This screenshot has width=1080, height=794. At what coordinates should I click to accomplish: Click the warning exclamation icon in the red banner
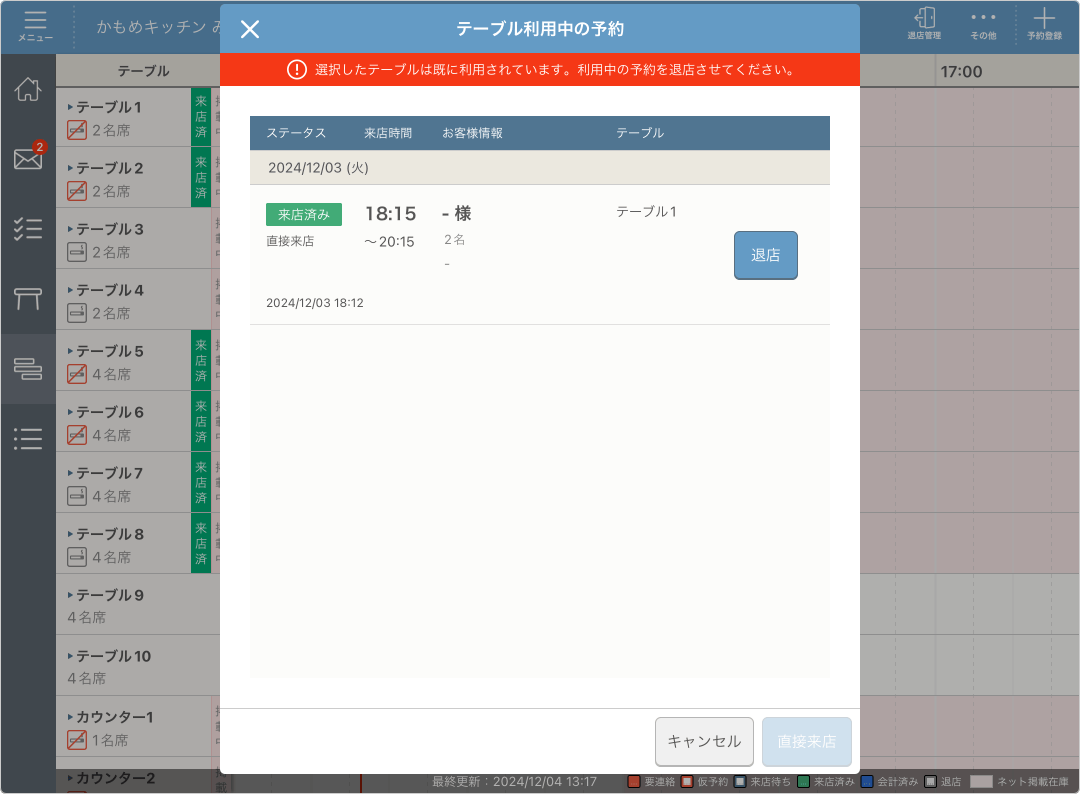point(297,70)
